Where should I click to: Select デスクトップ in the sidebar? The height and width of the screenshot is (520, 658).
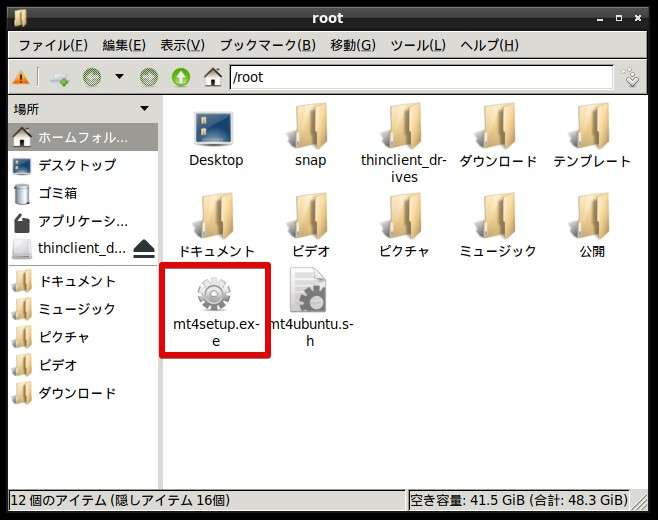(83, 165)
